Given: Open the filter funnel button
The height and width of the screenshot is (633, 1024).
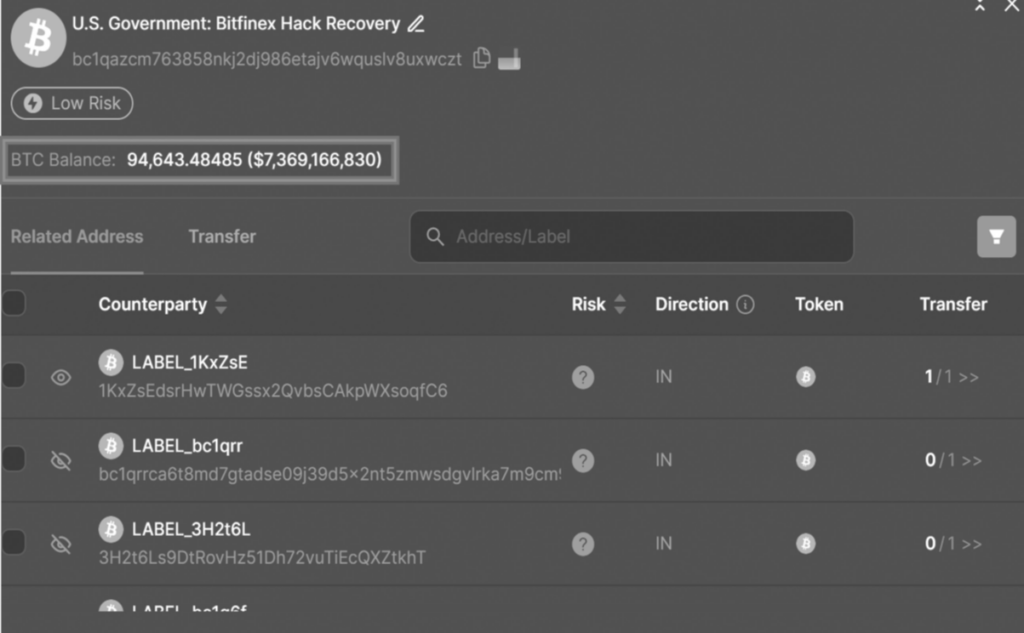Looking at the screenshot, I should click(x=996, y=236).
